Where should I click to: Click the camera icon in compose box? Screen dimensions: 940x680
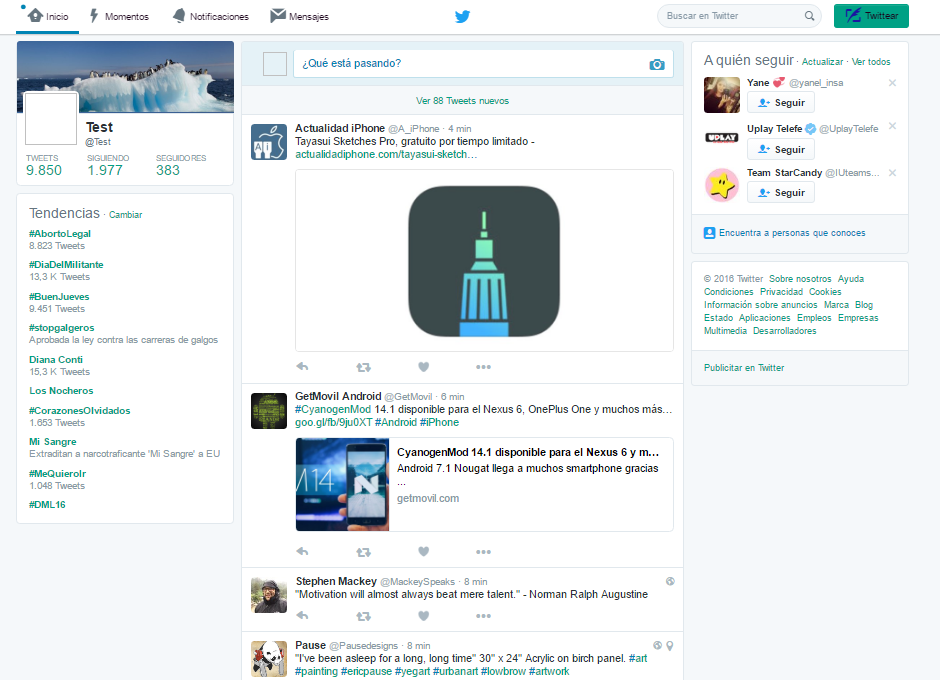point(657,64)
